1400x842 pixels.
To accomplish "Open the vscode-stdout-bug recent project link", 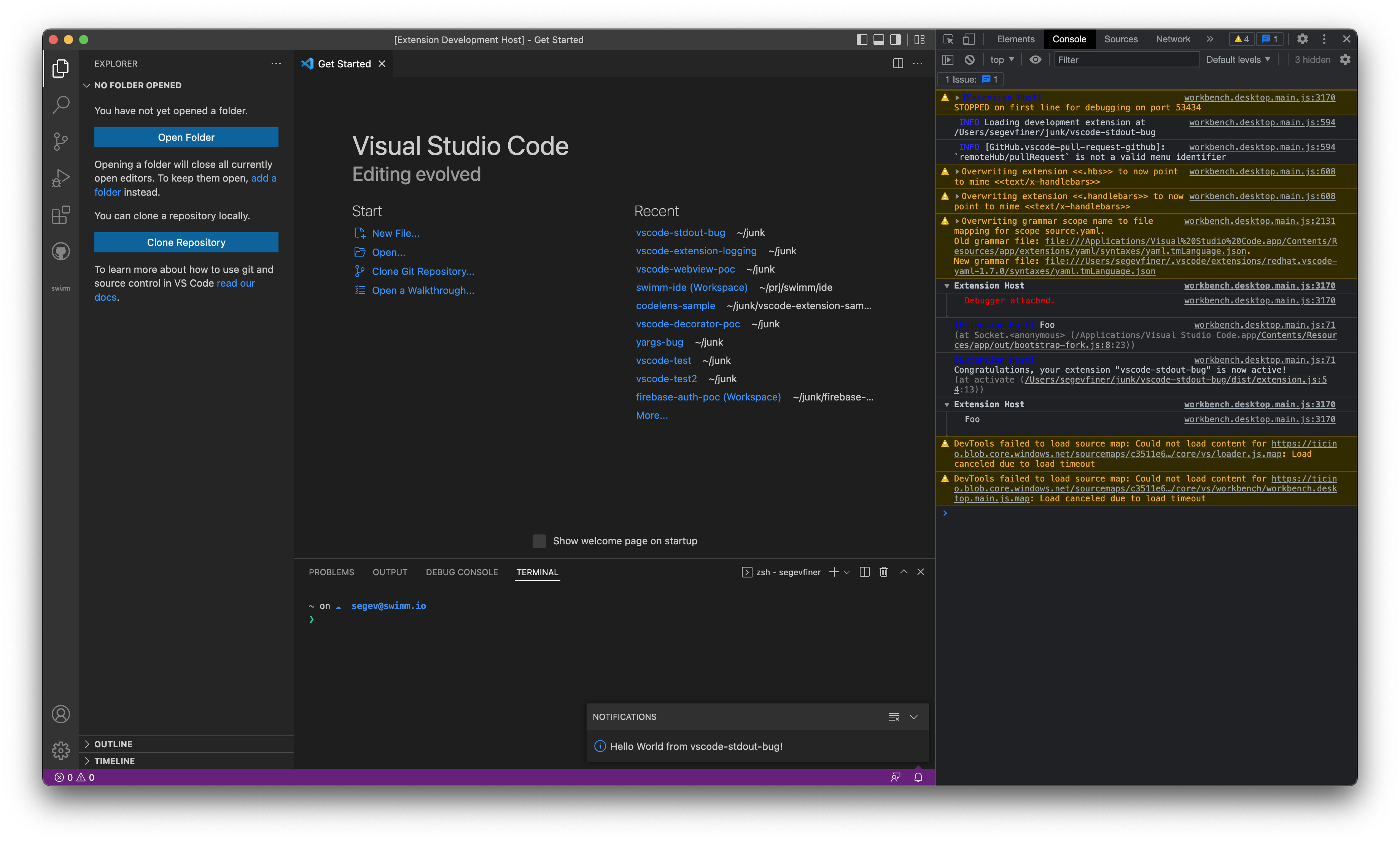I will tap(681, 233).
